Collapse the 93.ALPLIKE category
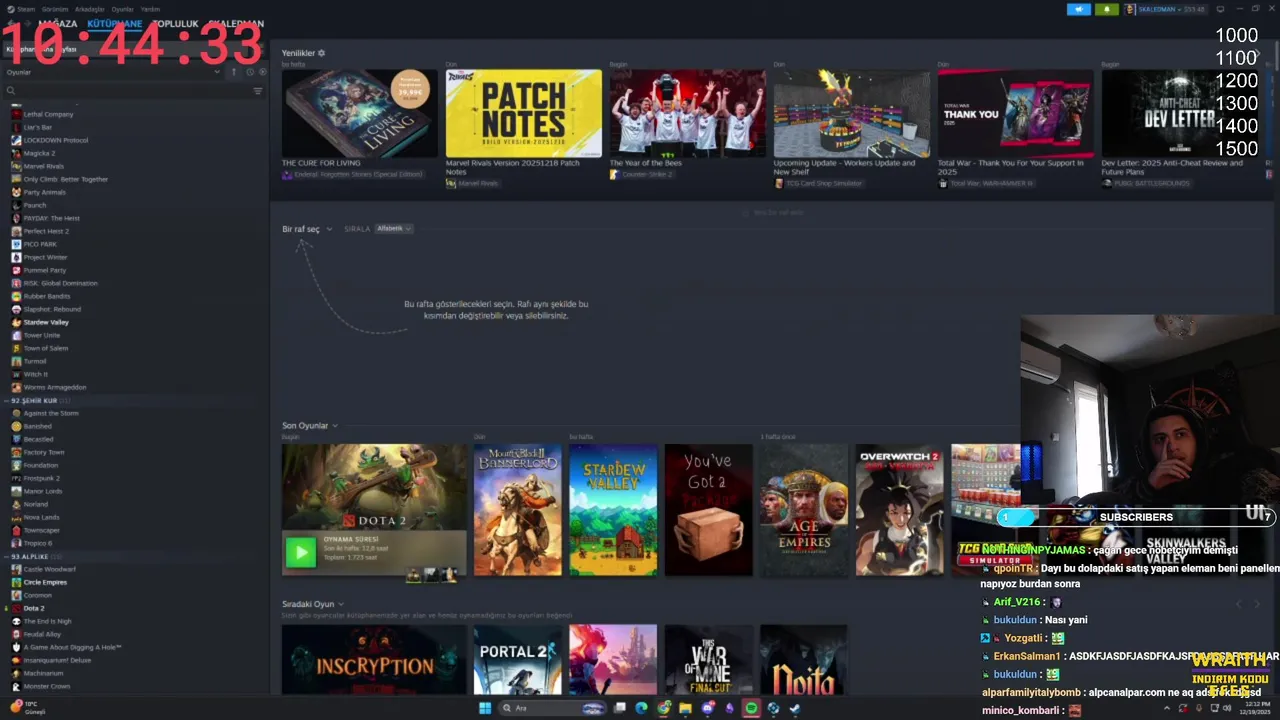1280x720 pixels. pyautogui.click(x=8, y=556)
